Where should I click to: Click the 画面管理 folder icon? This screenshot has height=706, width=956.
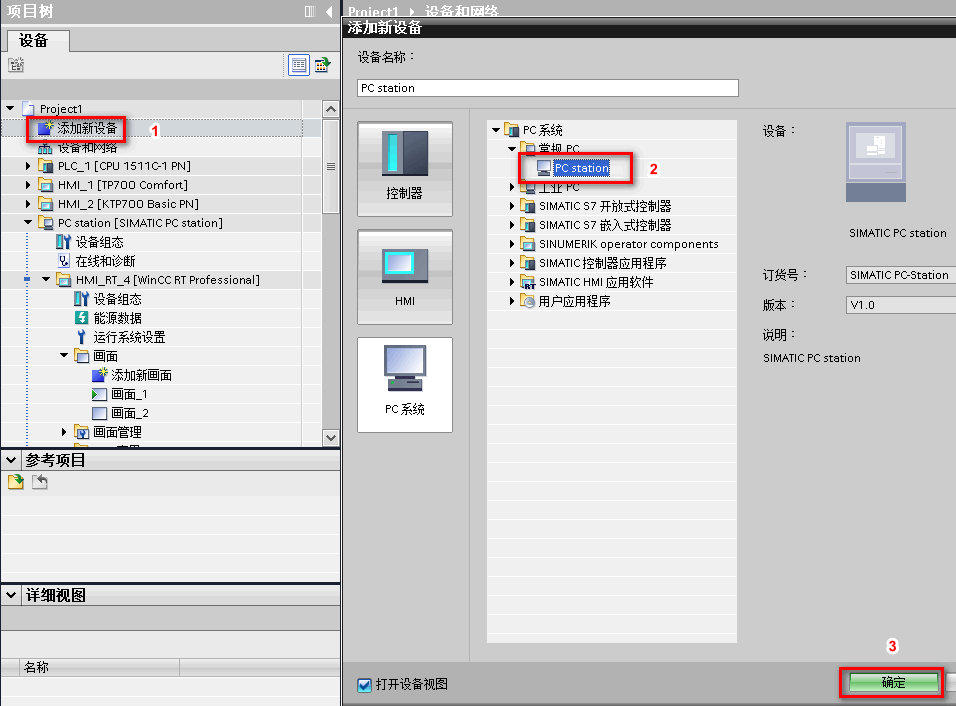click(x=81, y=432)
